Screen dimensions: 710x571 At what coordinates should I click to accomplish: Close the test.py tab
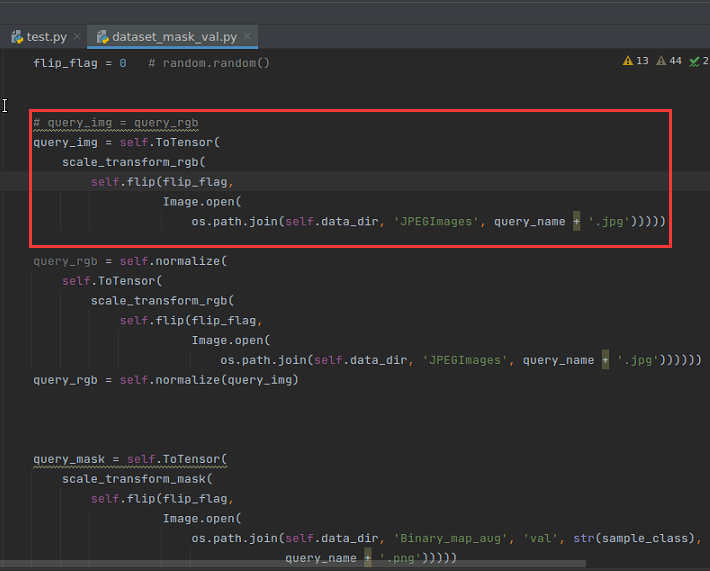(x=77, y=36)
